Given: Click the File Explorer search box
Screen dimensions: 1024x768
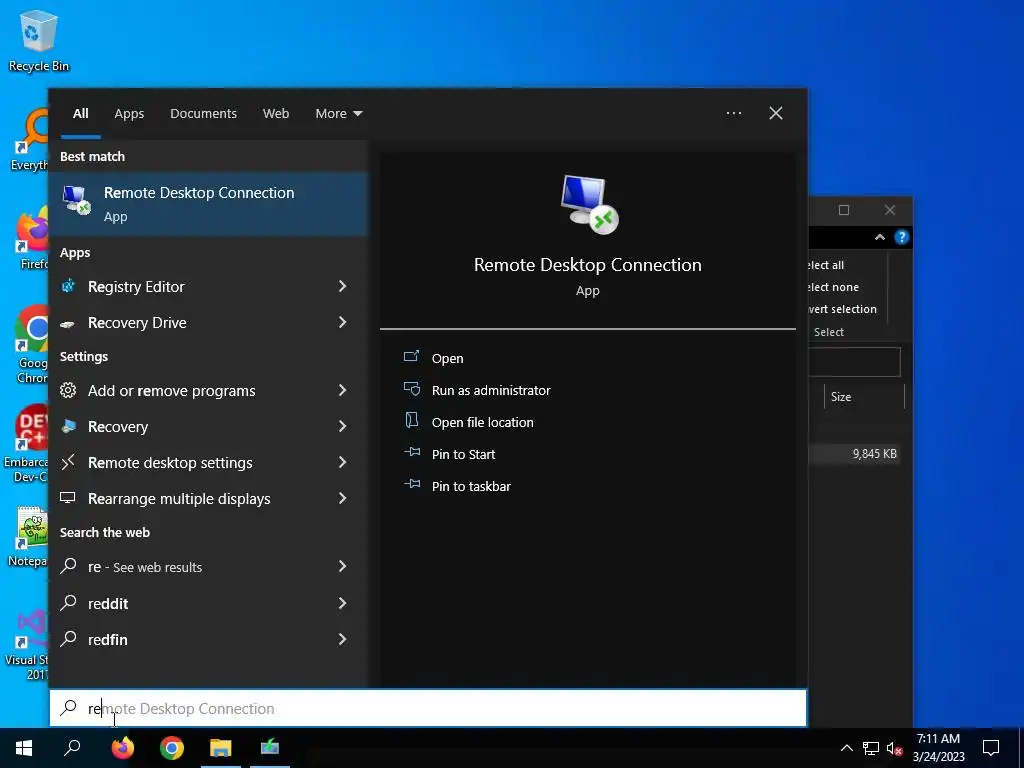Looking at the screenshot, I should (854, 362).
